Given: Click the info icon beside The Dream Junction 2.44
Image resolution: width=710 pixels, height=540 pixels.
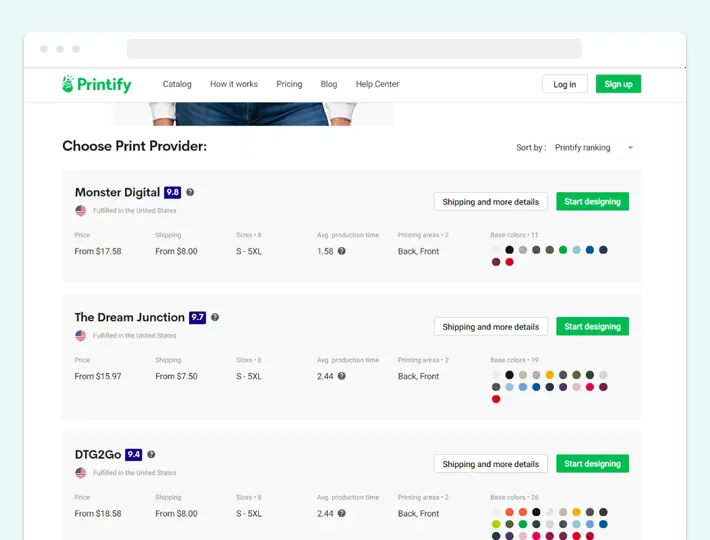Looking at the screenshot, I should click(x=342, y=376).
